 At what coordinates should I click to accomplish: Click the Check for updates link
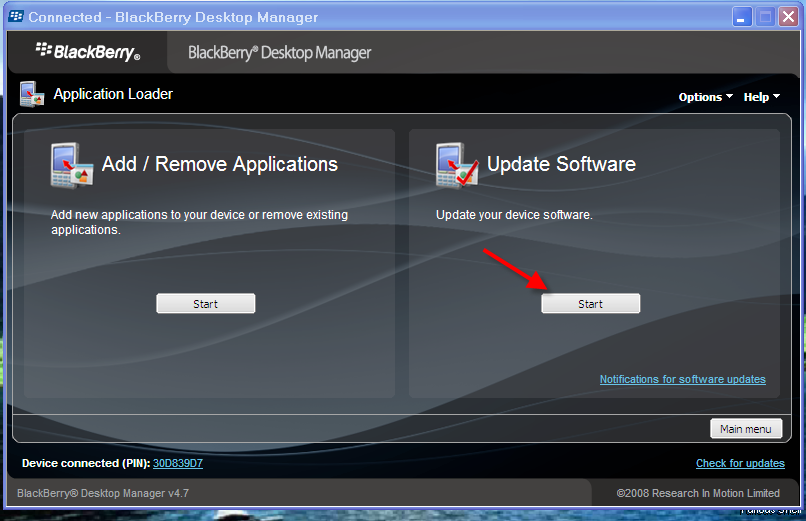pyautogui.click(x=740, y=463)
